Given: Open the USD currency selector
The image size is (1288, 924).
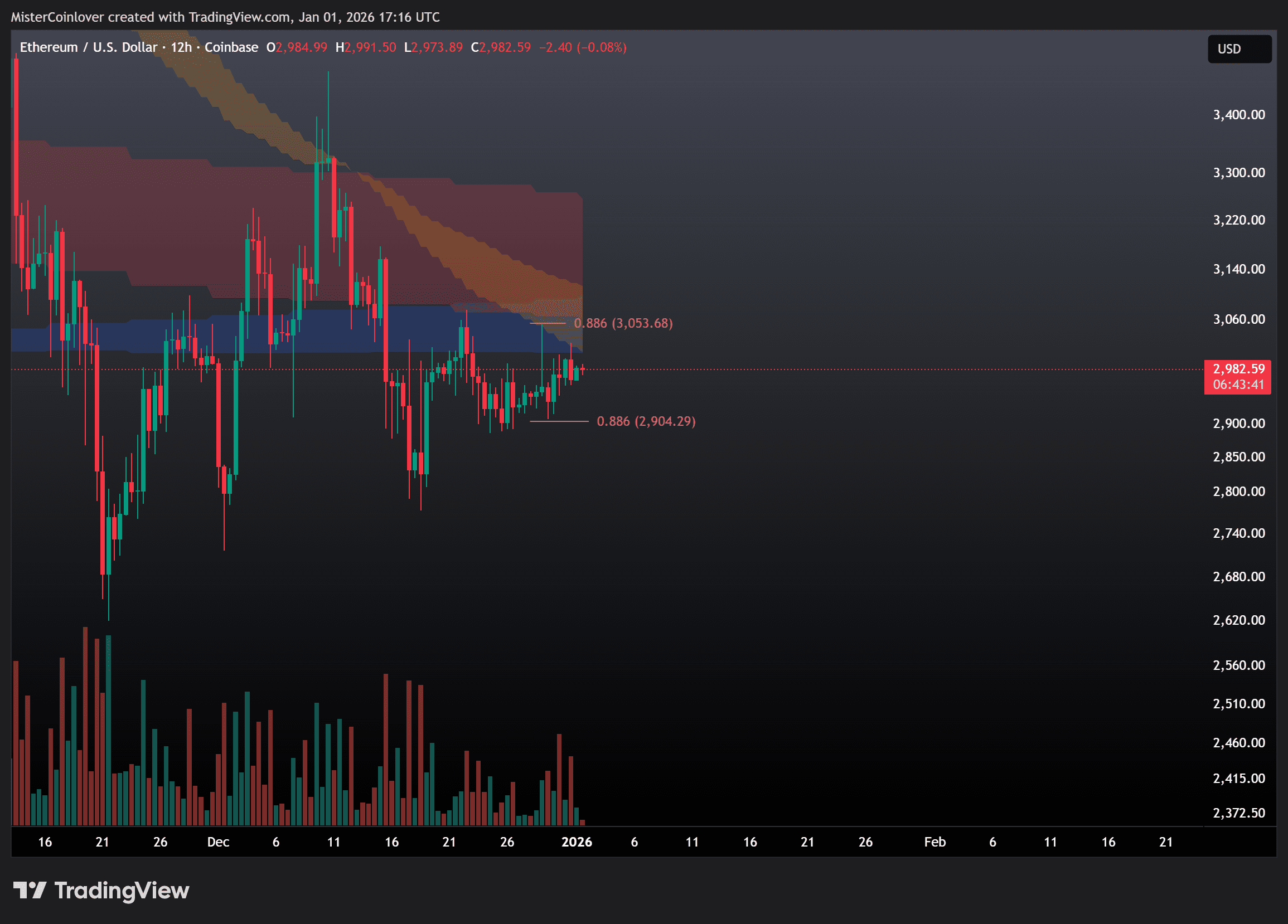Looking at the screenshot, I should [x=1238, y=50].
